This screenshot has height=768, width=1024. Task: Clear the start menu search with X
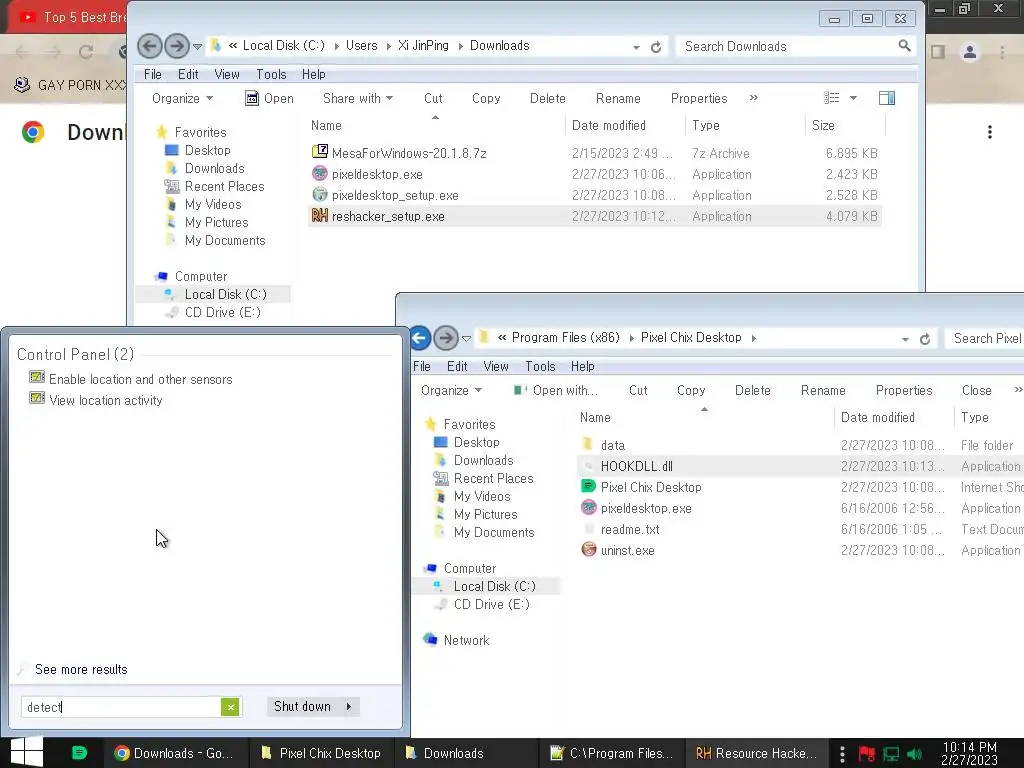pyautogui.click(x=230, y=707)
